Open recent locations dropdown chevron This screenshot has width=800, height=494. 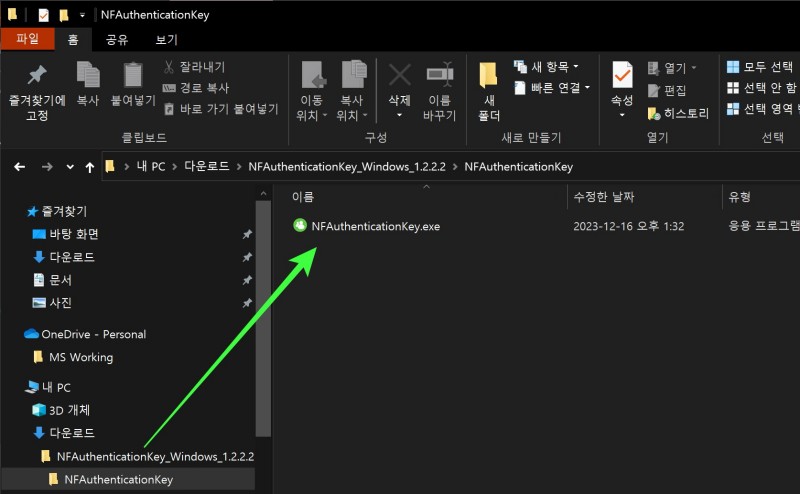pyautogui.click(x=70, y=167)
